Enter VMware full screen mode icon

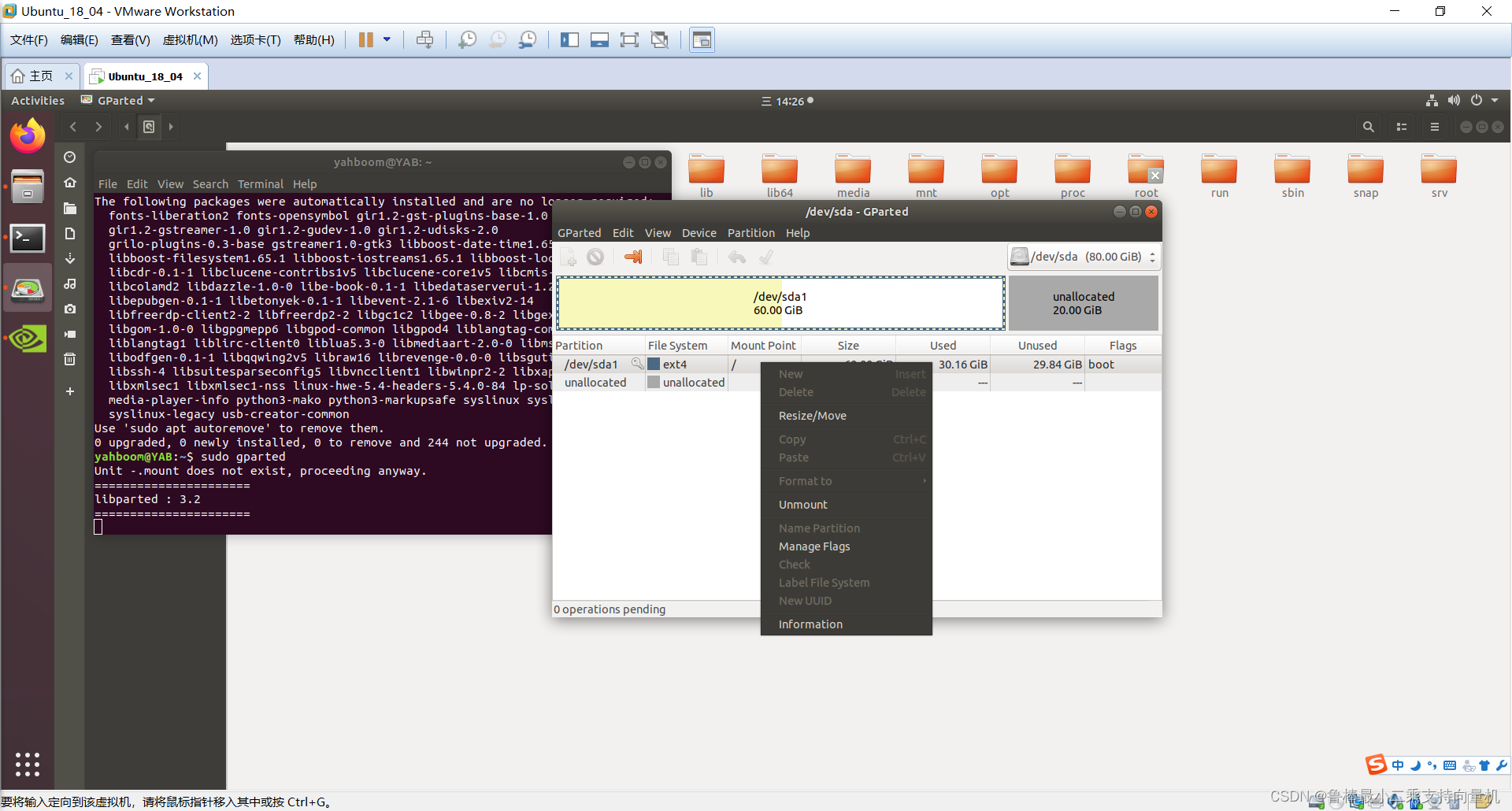coord(629,40)
